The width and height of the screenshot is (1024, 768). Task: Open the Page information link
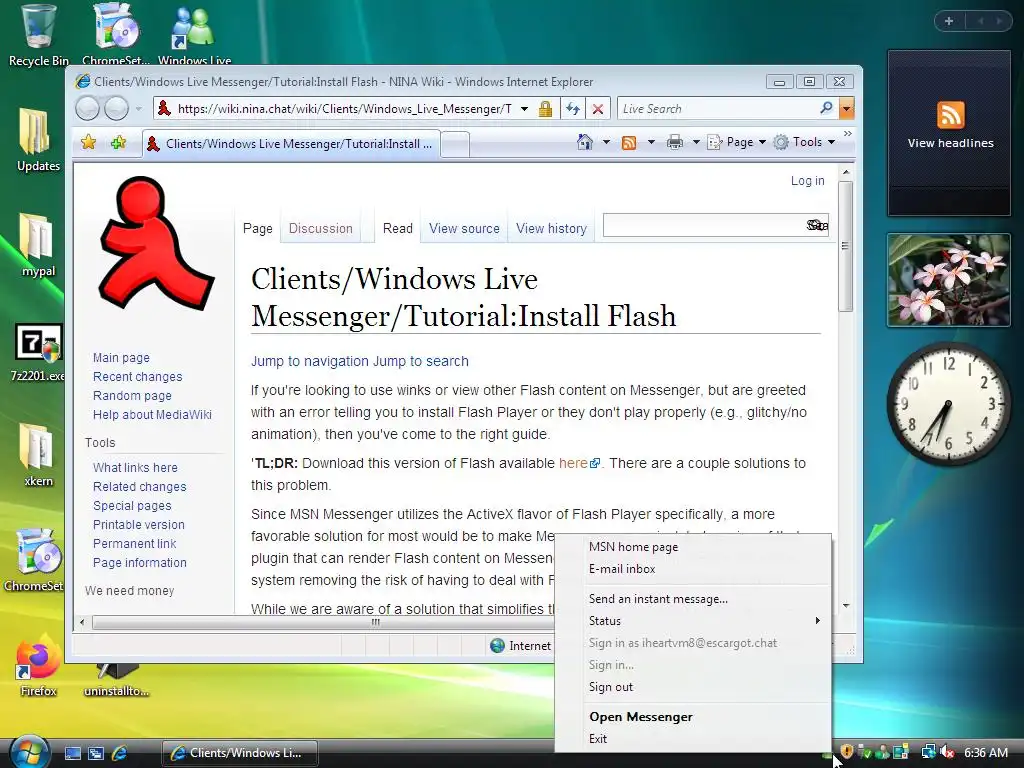140,562
